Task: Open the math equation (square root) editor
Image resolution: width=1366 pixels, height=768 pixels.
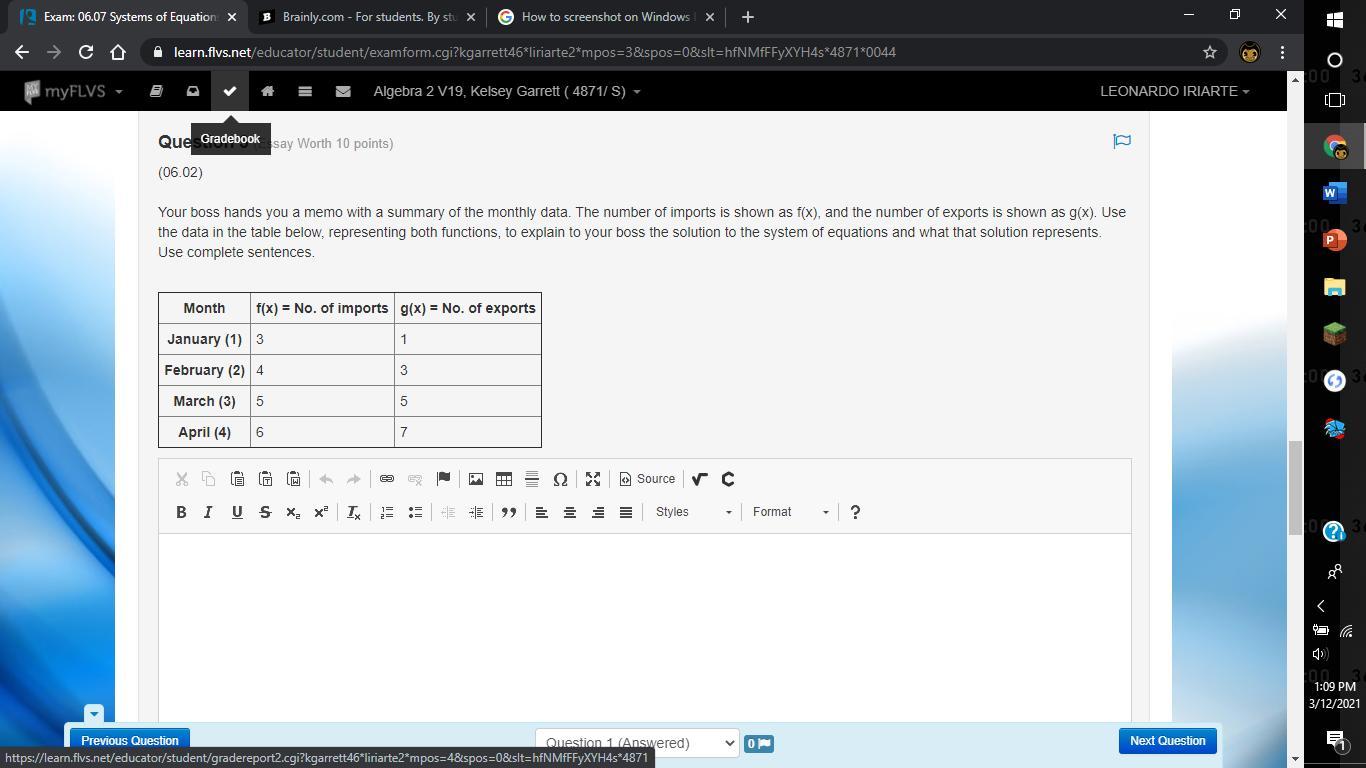Action: click(x=700, y=479)
